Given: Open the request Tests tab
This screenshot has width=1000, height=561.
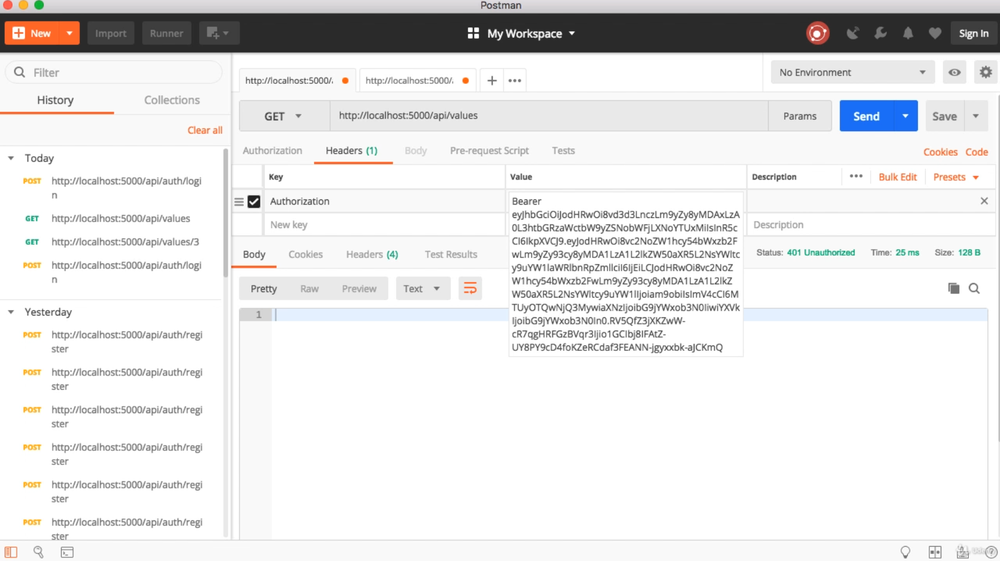Looking at the screenshot, I should 563,151.
